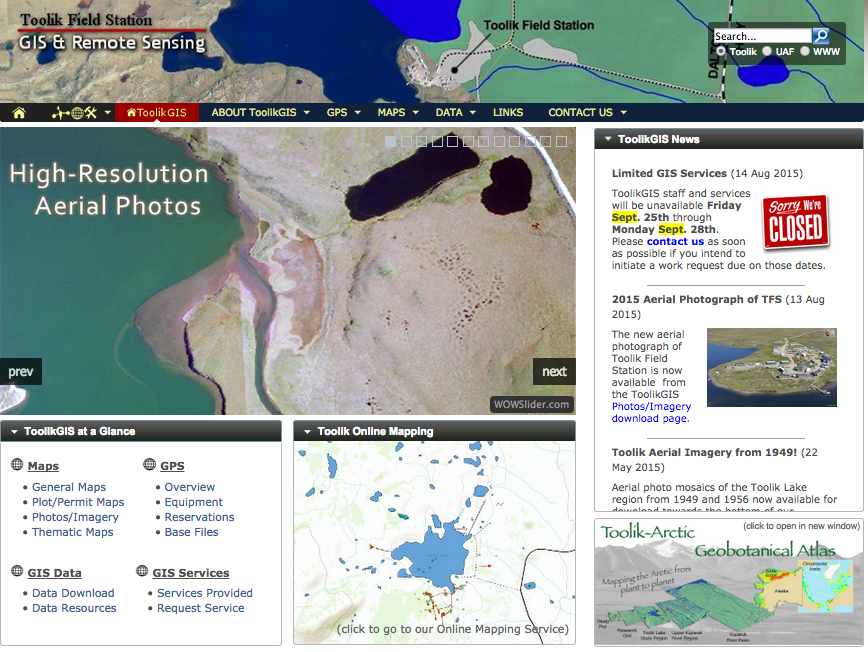868x652 pixels.
Task: Open Data Resources link
Action: pos(74,608)
